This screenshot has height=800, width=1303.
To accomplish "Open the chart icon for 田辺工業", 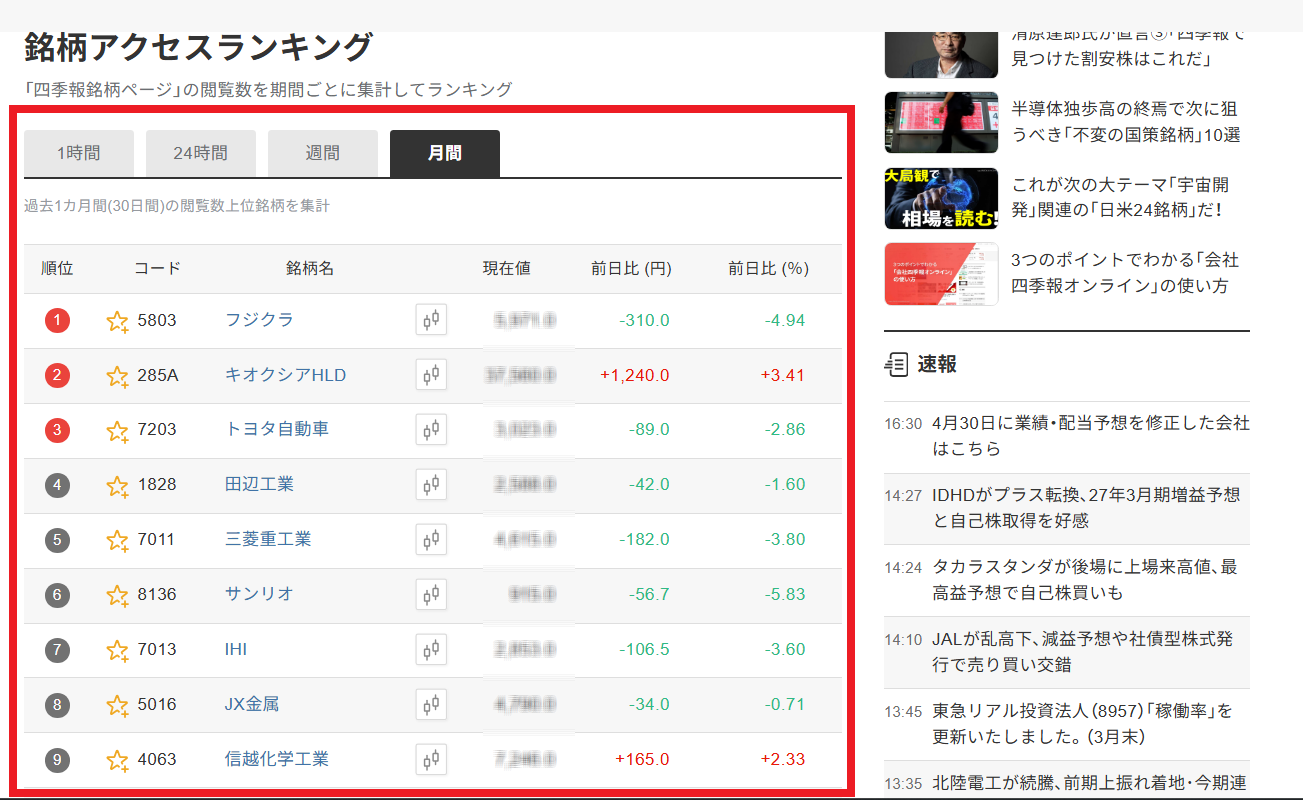I will pos(431,485).
